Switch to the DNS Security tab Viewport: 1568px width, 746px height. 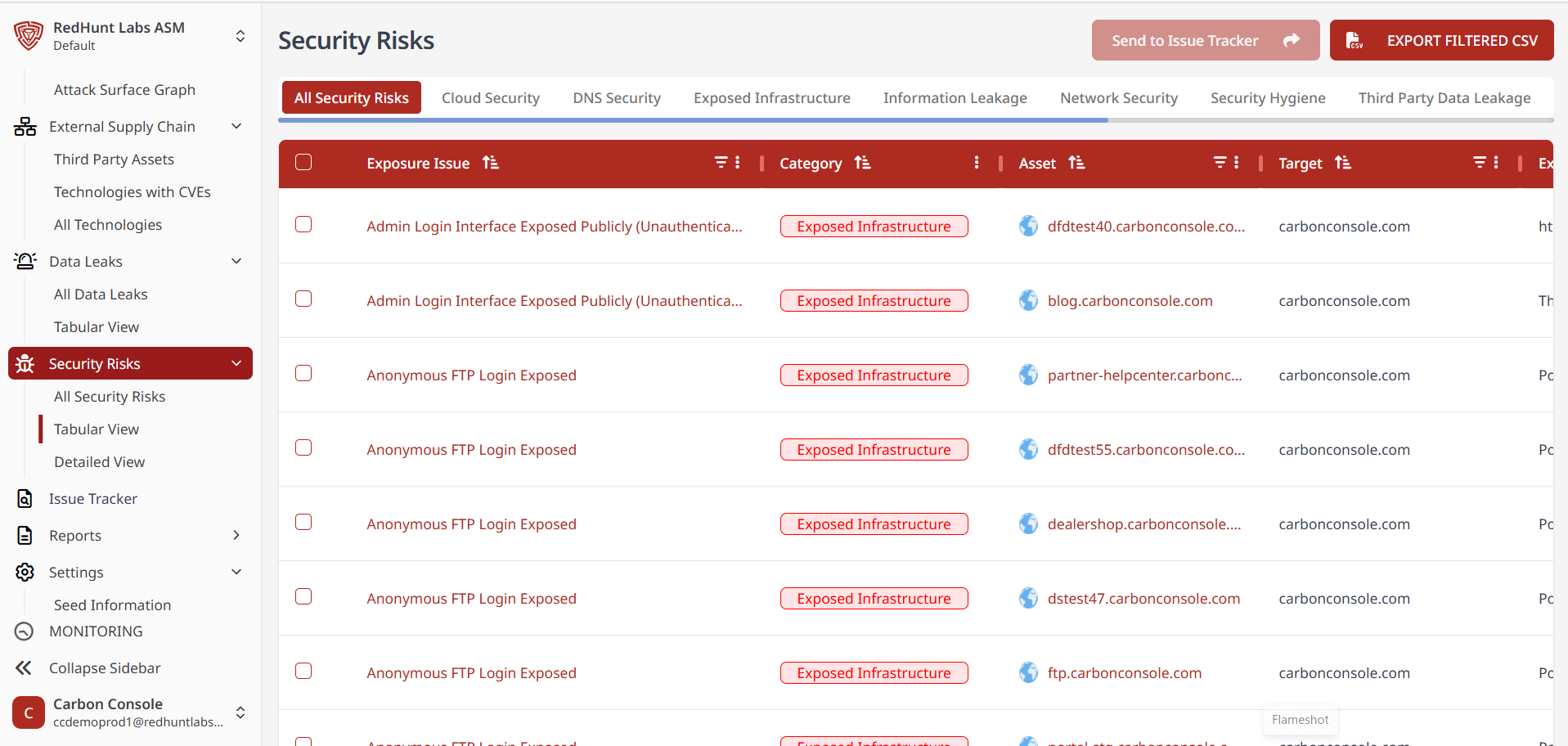pos(617,98)
